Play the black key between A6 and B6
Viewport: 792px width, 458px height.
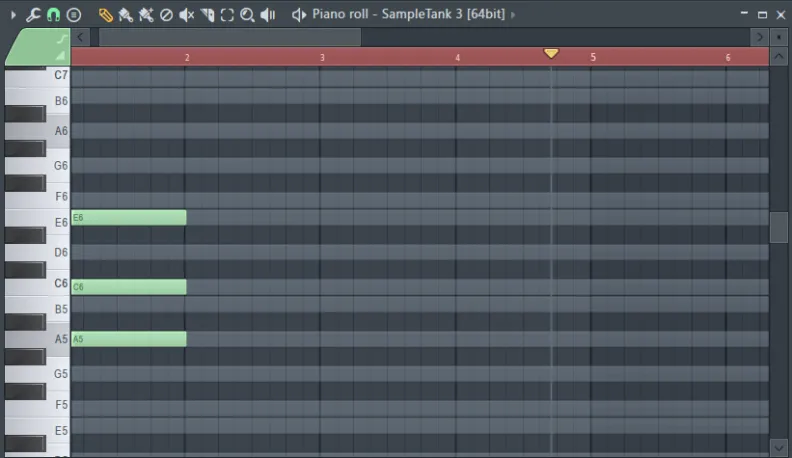(25, 114)
